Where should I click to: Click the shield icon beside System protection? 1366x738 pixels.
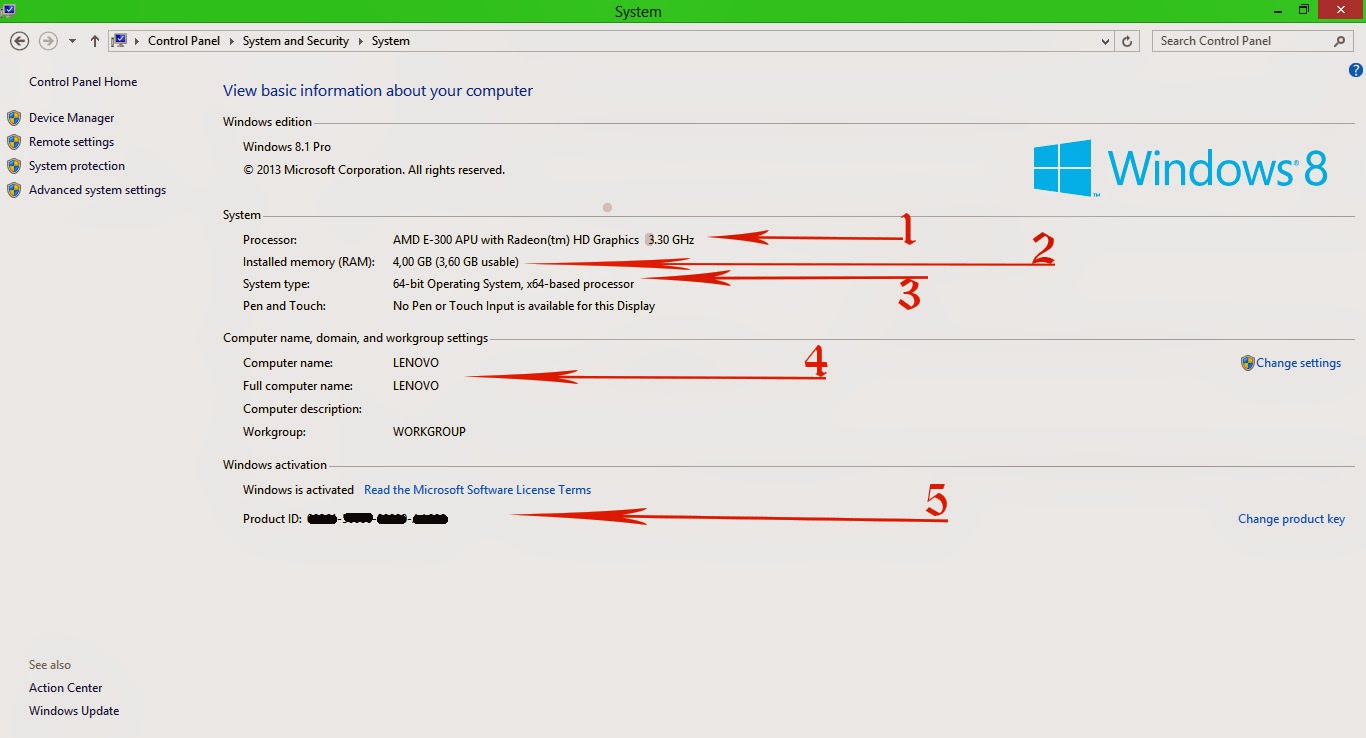pyautogui.click(x=14, y=165)
